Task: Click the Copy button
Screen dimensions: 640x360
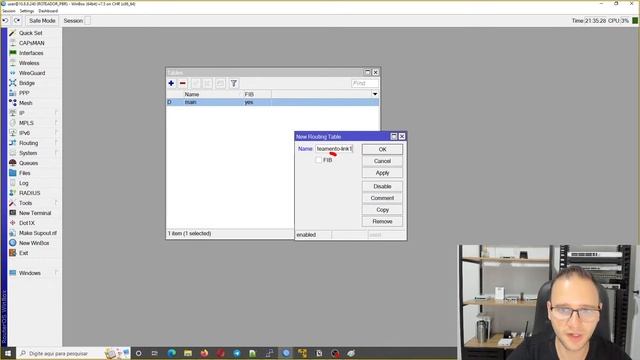Action: [382, 210]
